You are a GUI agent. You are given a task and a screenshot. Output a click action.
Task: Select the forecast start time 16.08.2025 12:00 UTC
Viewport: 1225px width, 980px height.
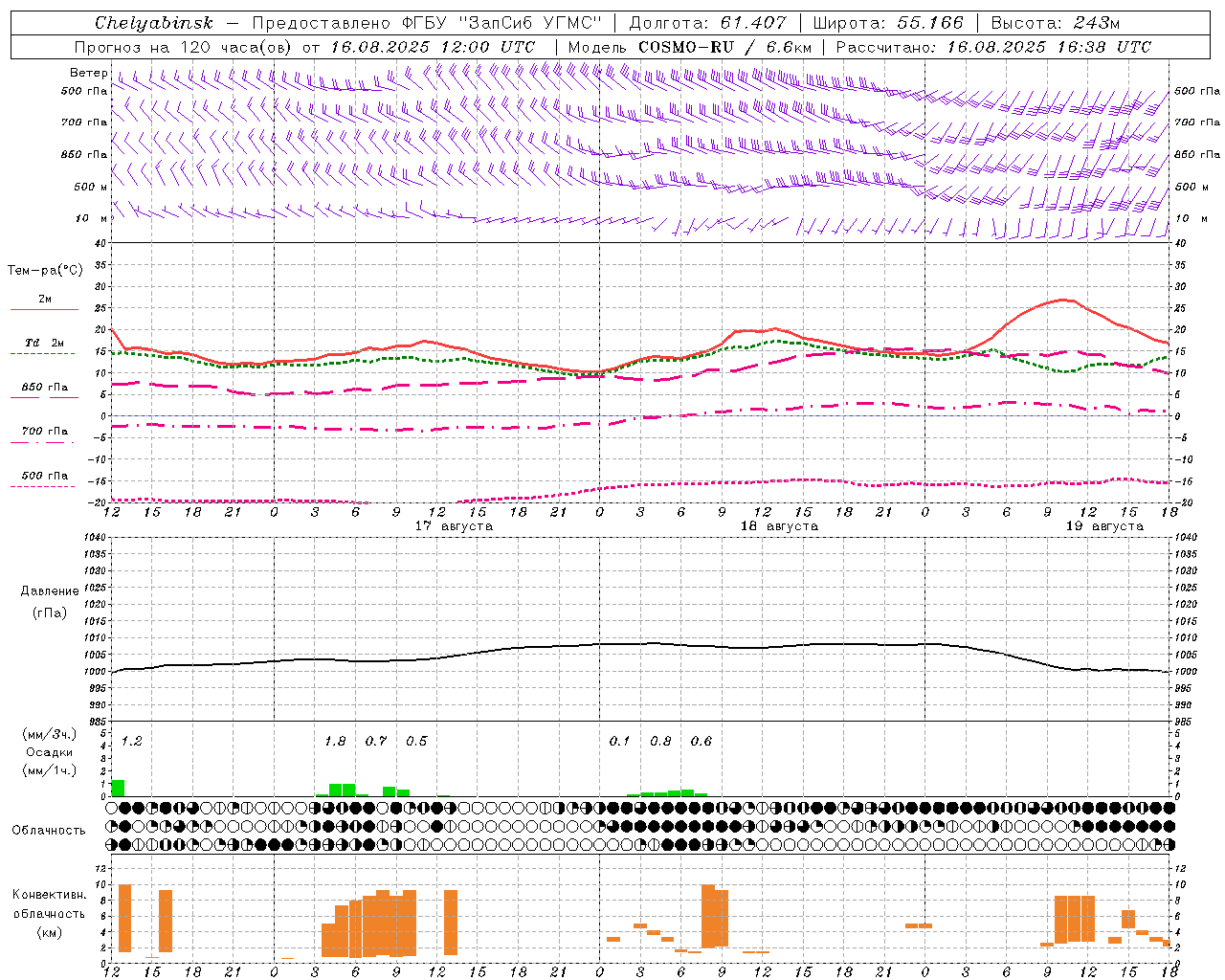[433, 47]
